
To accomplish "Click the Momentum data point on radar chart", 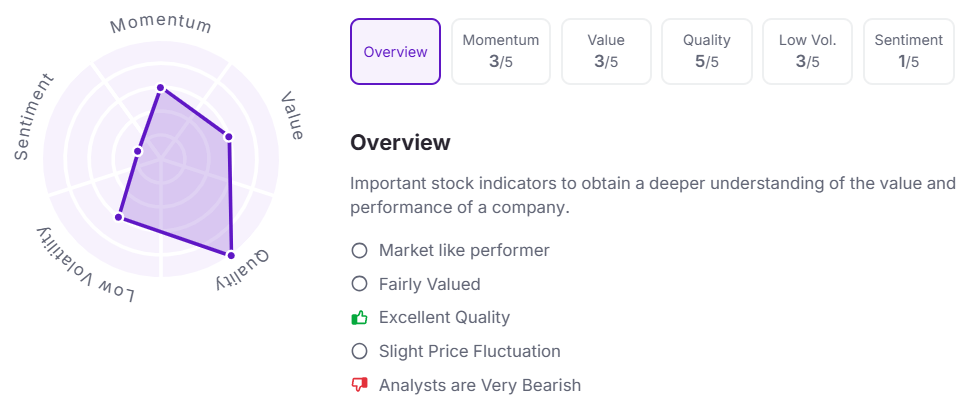I will click(x=160, y=88).
